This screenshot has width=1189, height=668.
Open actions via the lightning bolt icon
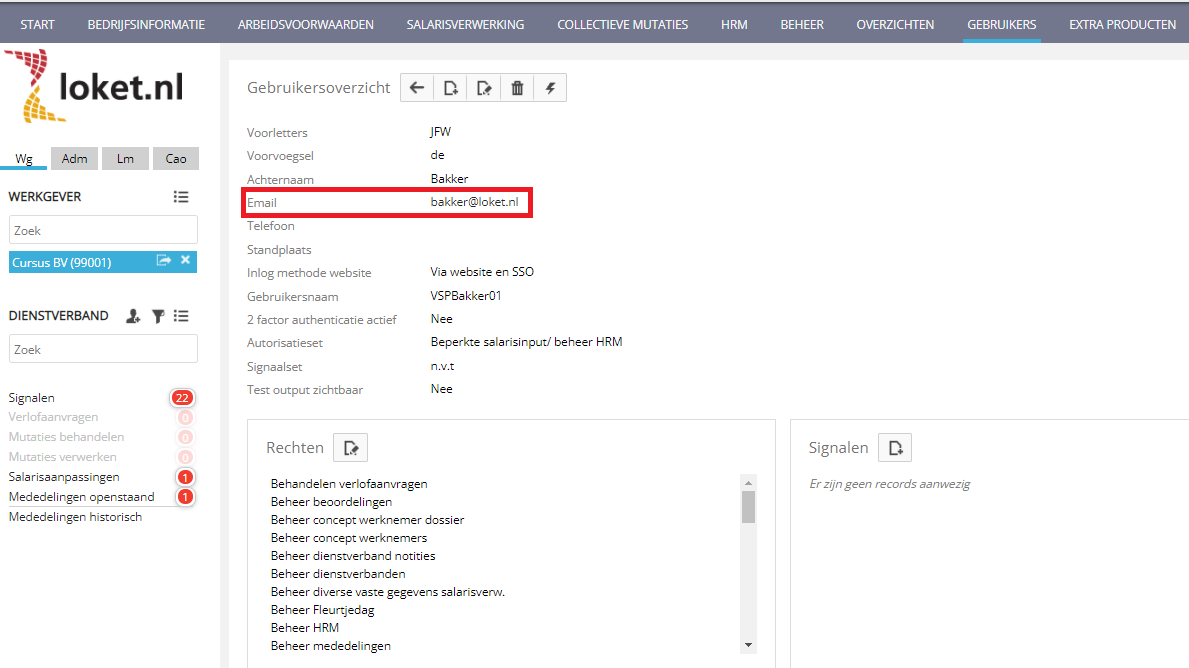click(x=550, y=87)
